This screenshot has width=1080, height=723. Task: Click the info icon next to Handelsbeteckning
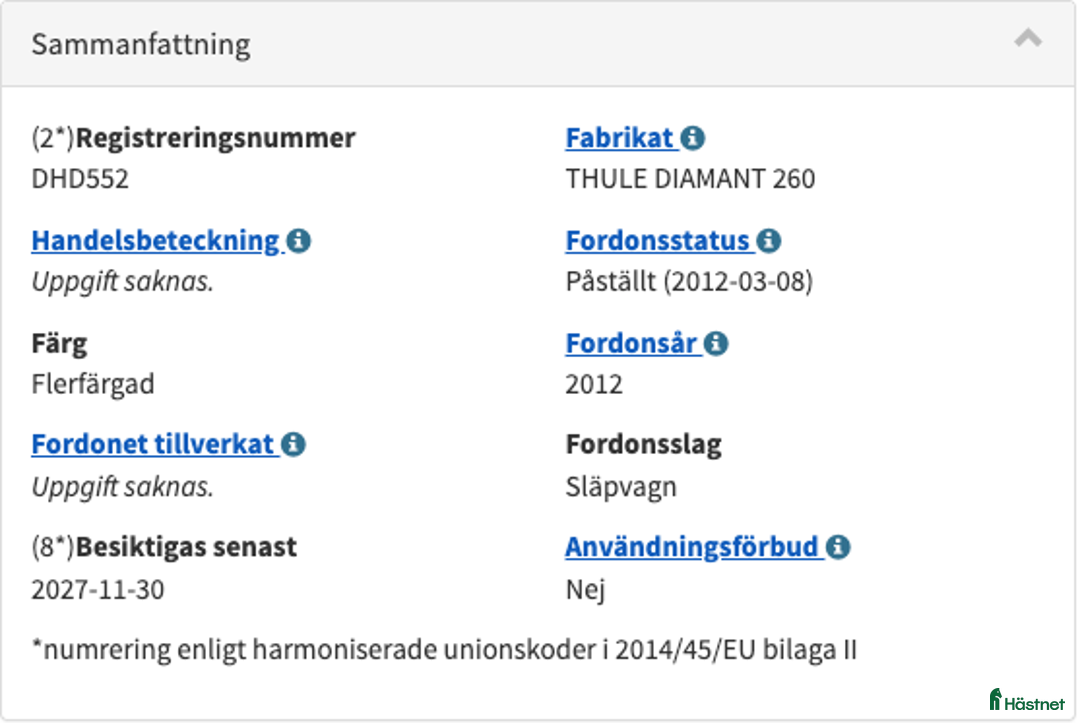[299, 241]
